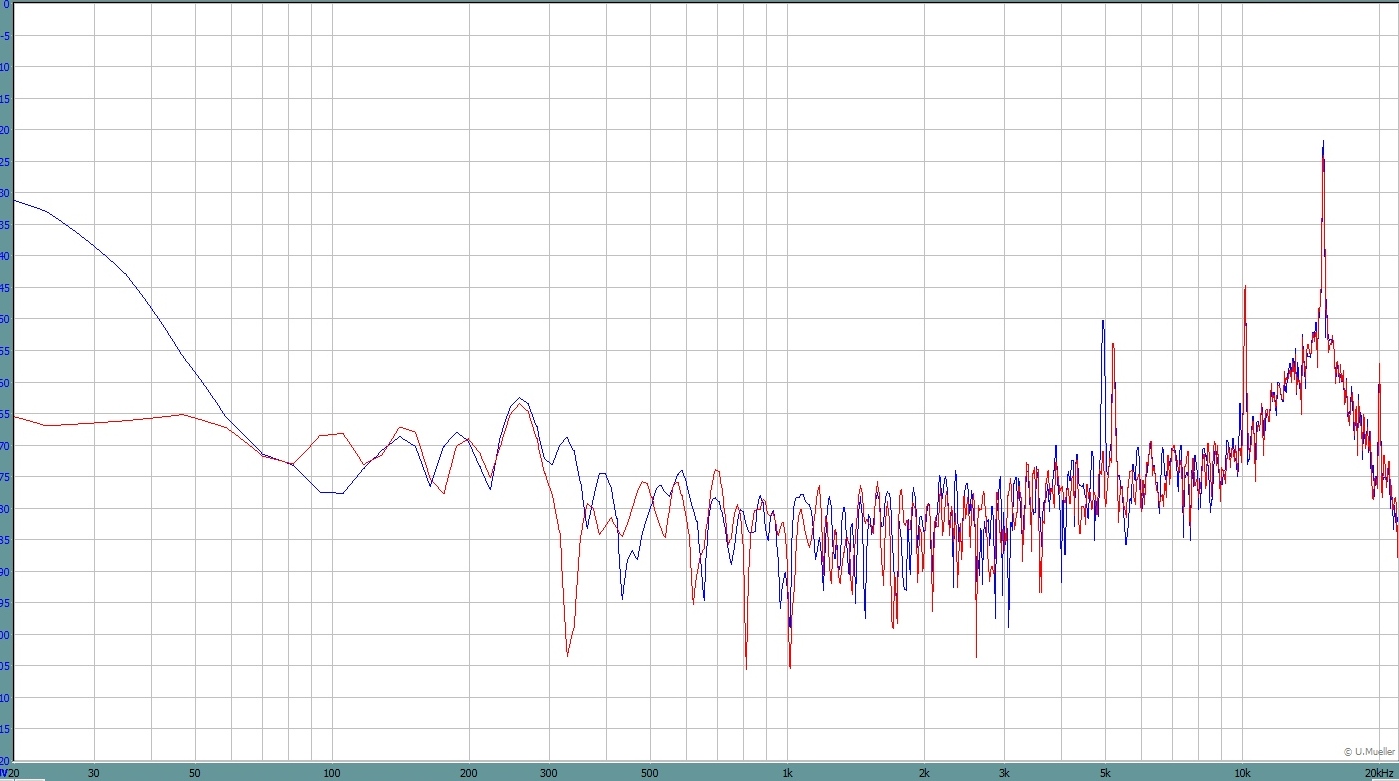The height and width of the screenshot is (781, 1399).
Task: Click the 300 frequency axis label
Action: click(x=549, y=773)
